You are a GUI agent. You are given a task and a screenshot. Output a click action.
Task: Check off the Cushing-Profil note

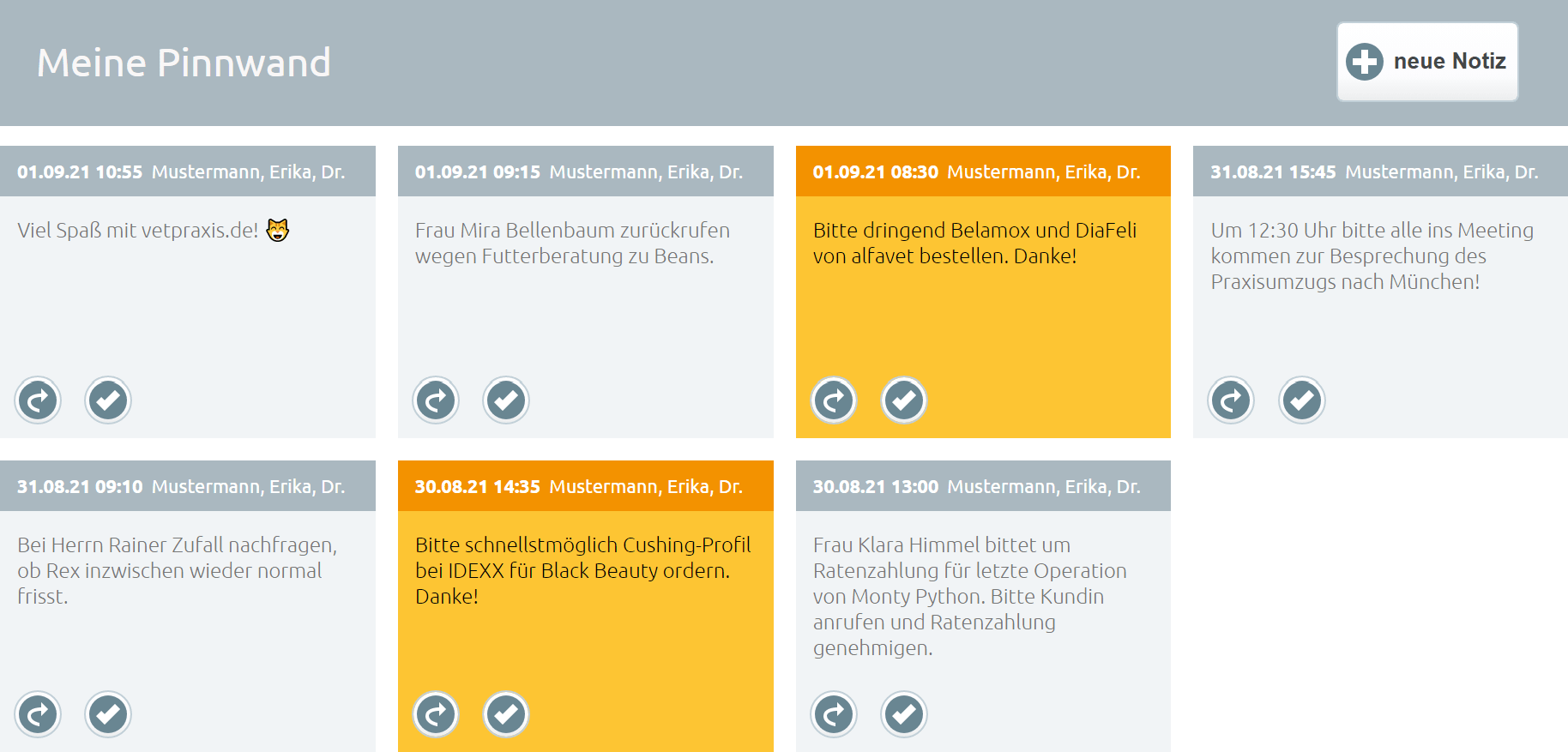[506, 714]
